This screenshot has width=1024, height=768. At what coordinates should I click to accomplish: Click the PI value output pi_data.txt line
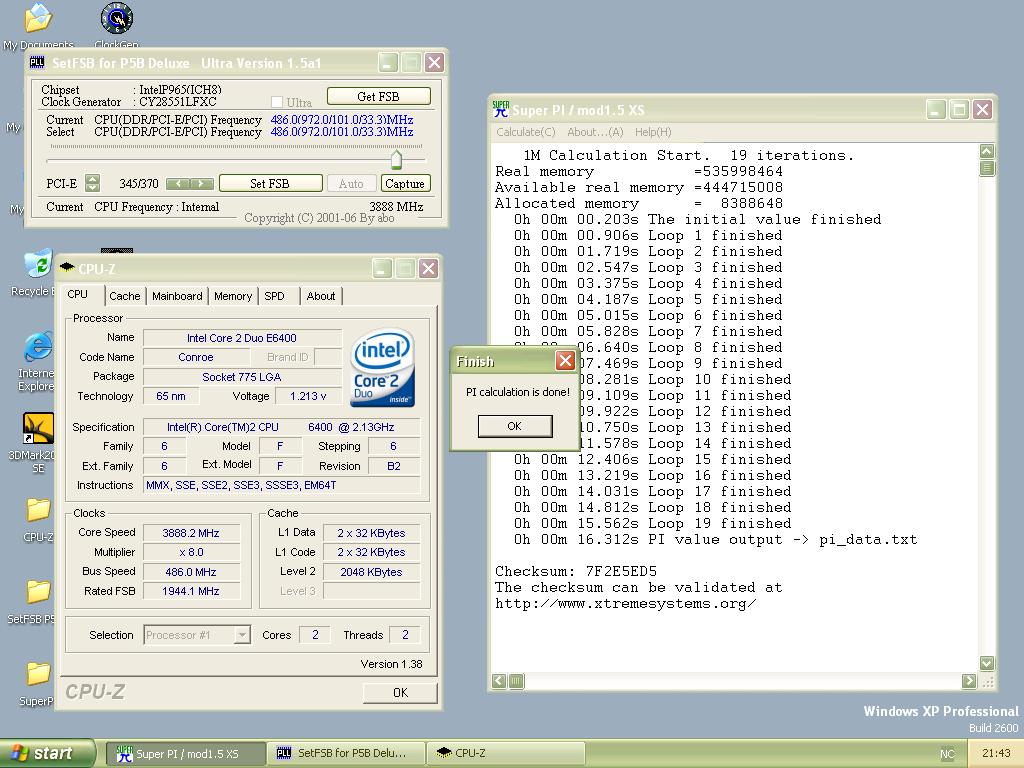click(715, 539)
